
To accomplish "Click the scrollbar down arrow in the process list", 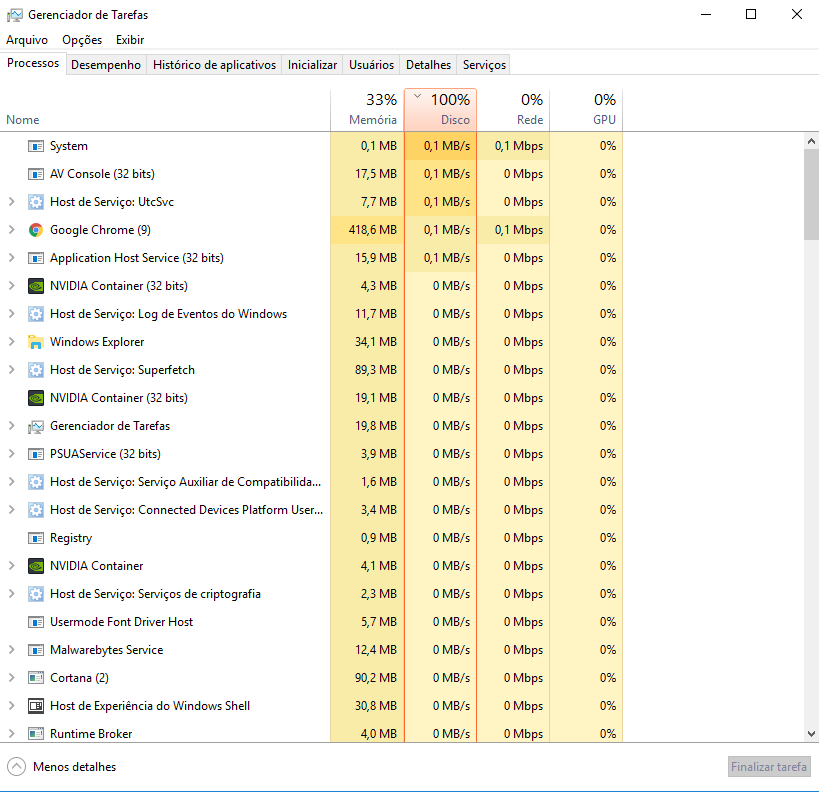I will coord(811,734).
